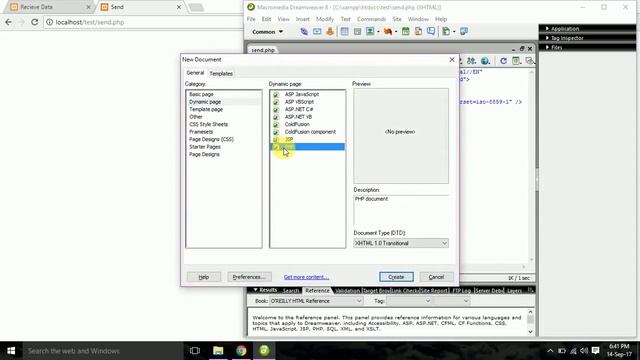Screen dimensions: 640x360
Task: Select the General tab in New Document
Action: [195, 73]
